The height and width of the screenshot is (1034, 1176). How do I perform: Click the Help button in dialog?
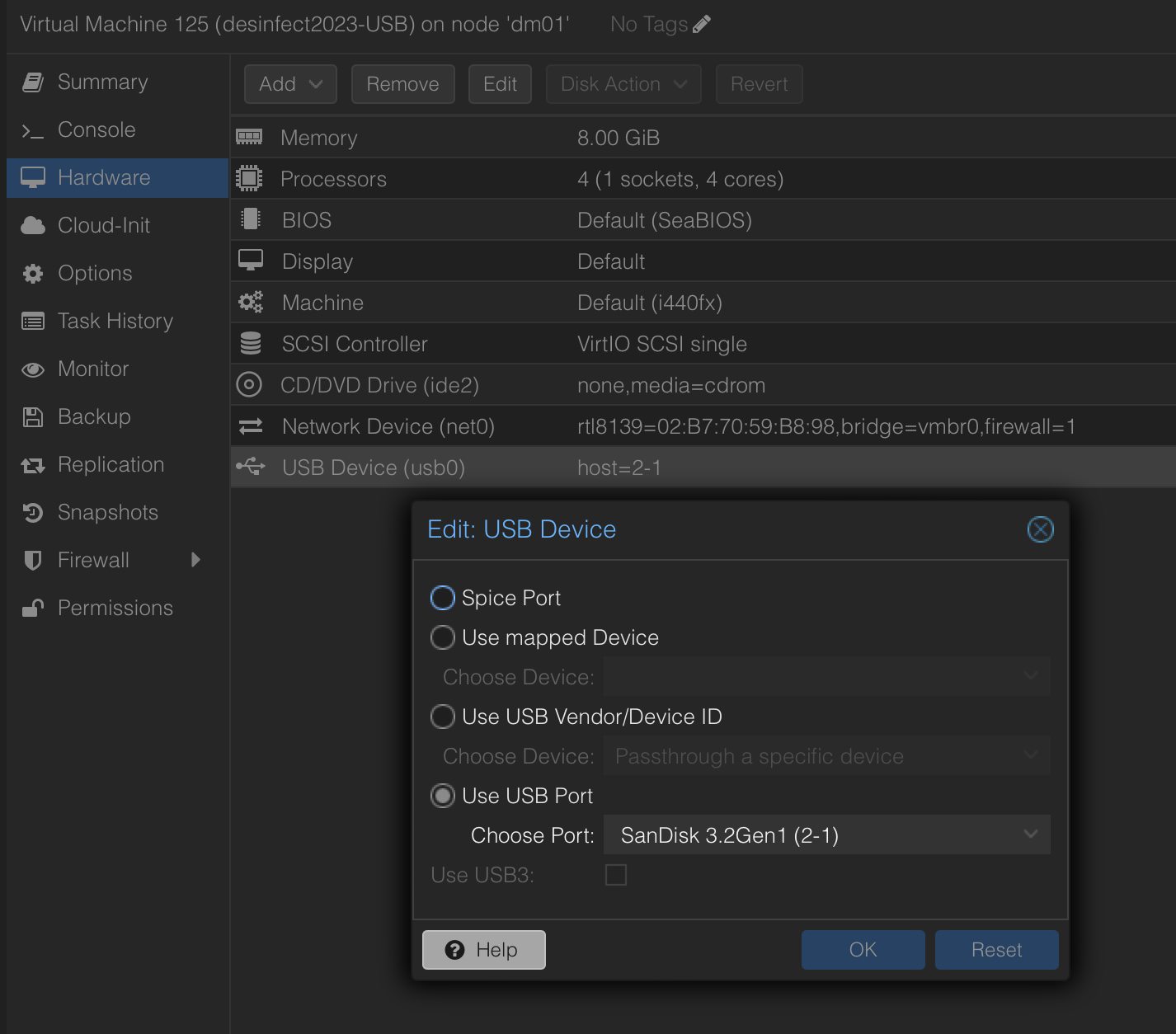pos(484,950)
